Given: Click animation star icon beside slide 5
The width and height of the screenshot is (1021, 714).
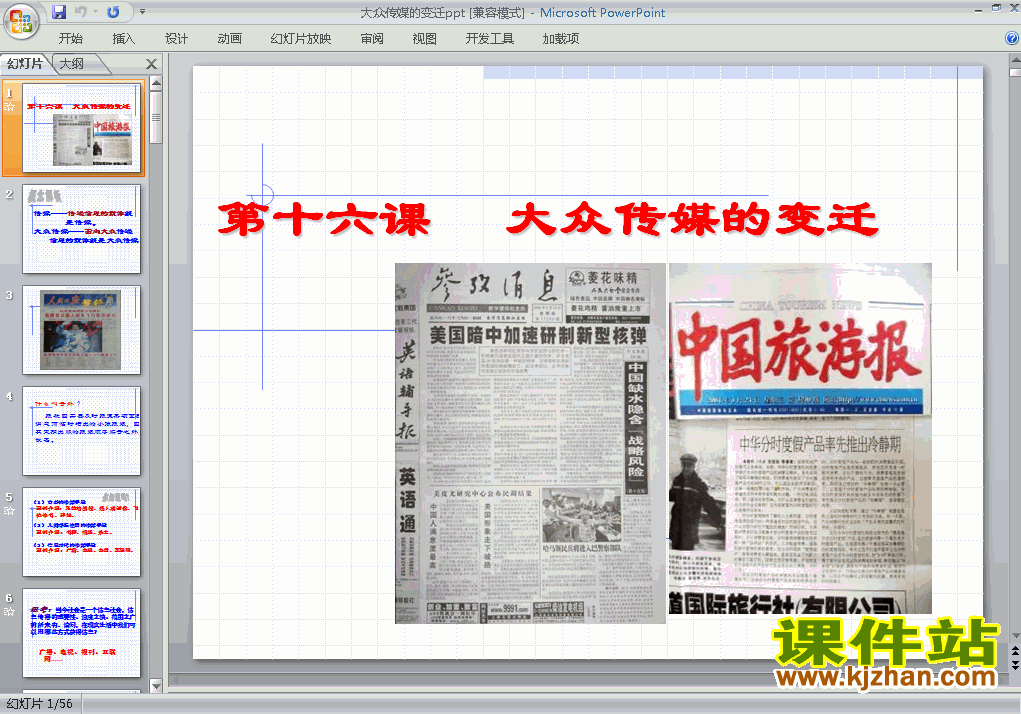Looking at the screenshot, I should 9,510.
